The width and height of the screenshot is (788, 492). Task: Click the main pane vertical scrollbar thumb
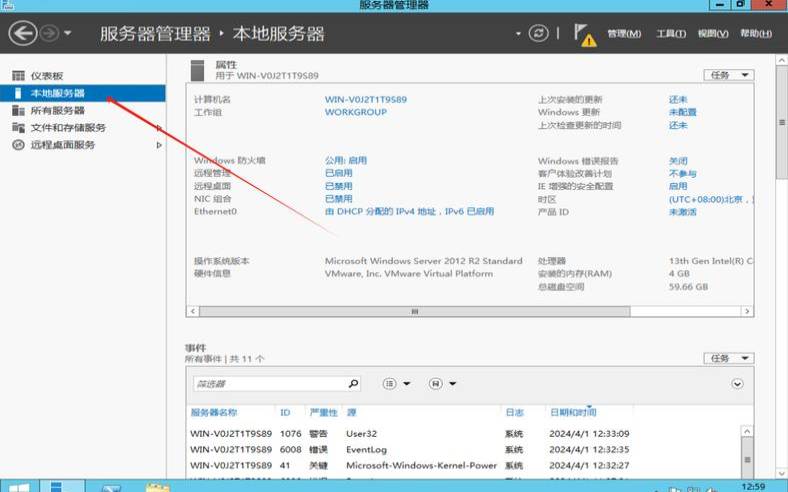781,122
